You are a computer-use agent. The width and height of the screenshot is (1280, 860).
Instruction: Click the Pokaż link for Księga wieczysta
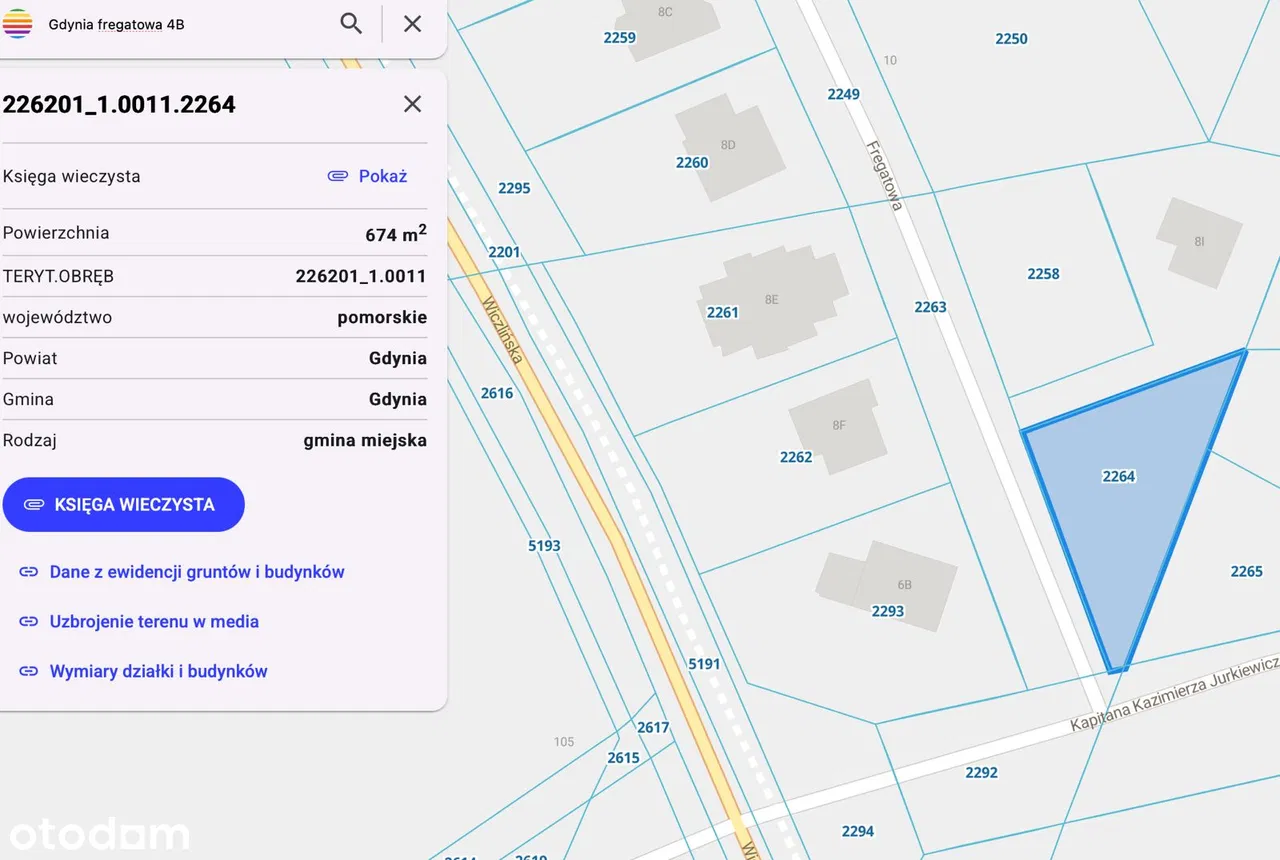382,176
